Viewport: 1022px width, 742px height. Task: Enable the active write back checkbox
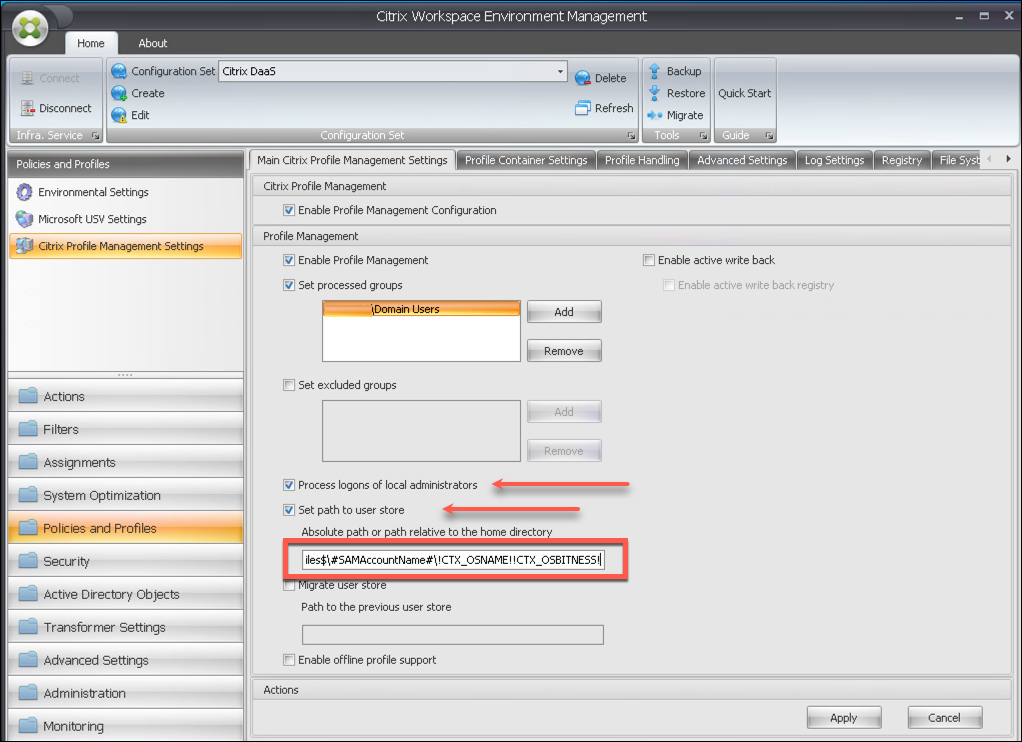tap(649, 260)
